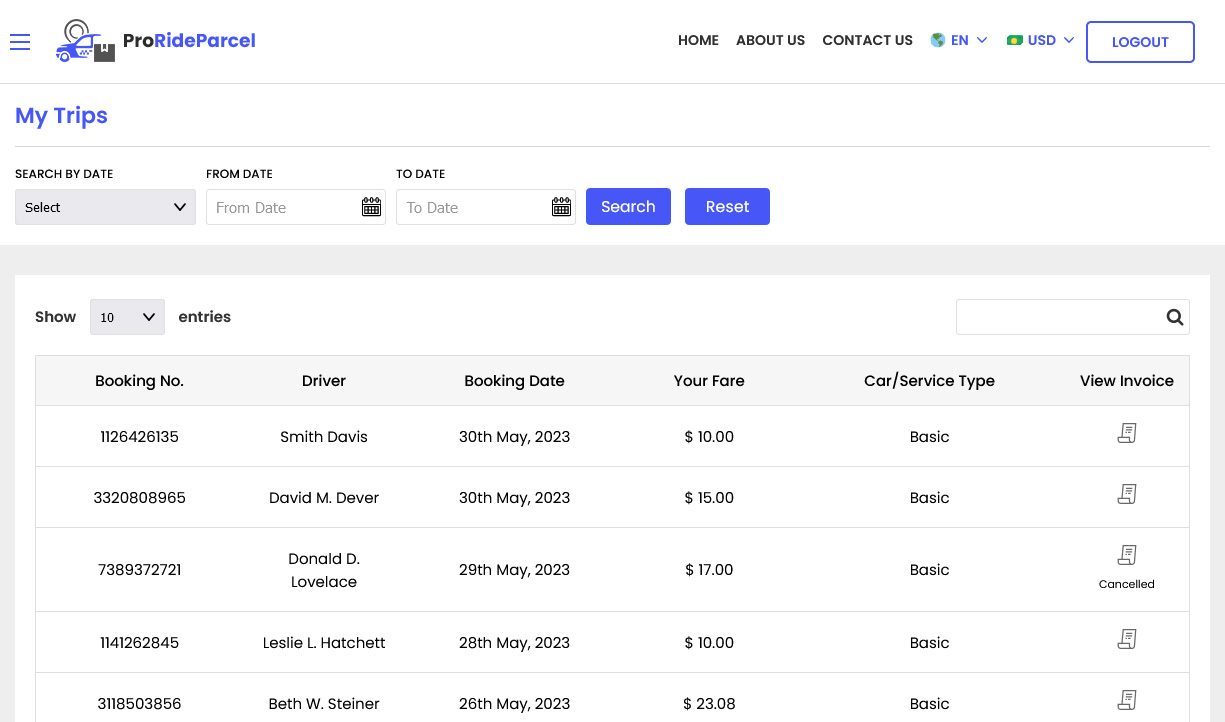Select booking number 3320808965

point(139,498)
